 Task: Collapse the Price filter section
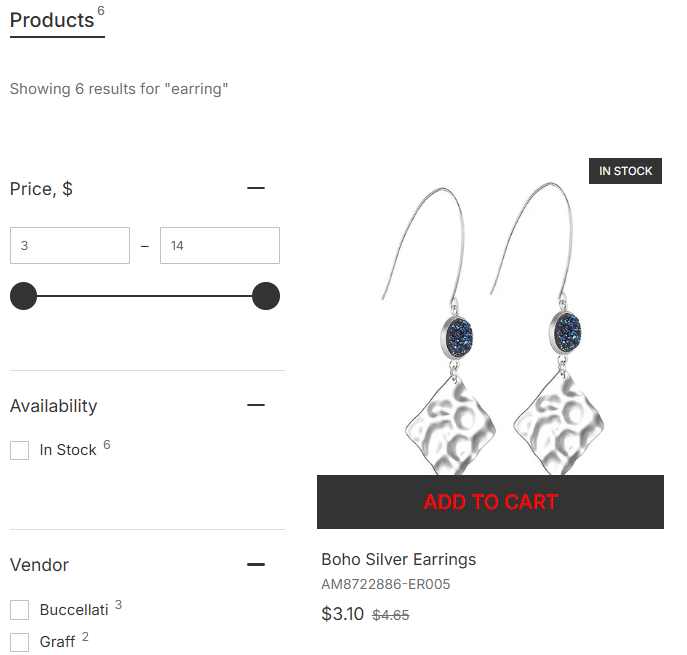point(256,188)
